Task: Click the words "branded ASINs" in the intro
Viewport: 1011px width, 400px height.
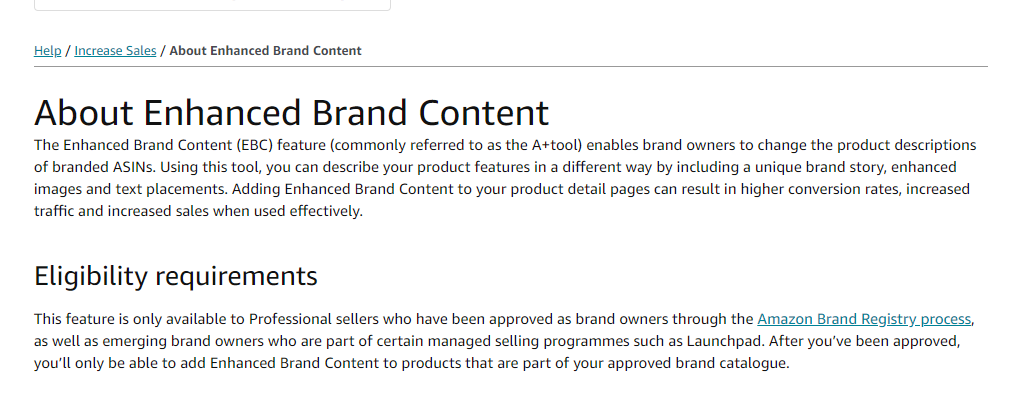Action: [x=102, y=167]
